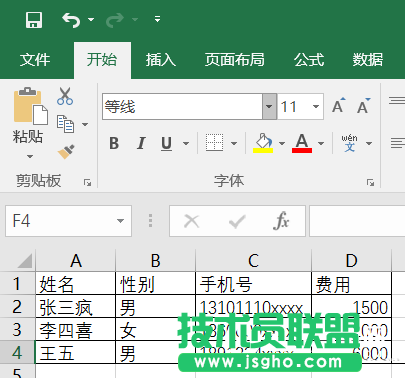The image size is (405, 378).
Task: Select column C header
Action: 253,261
